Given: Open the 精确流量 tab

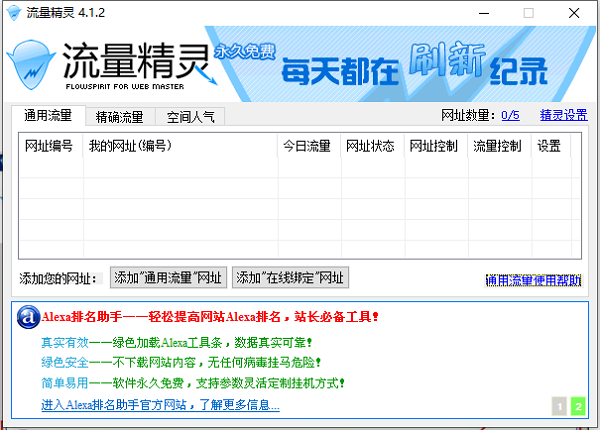Looking at the screenshot, I should click(120, 117).
